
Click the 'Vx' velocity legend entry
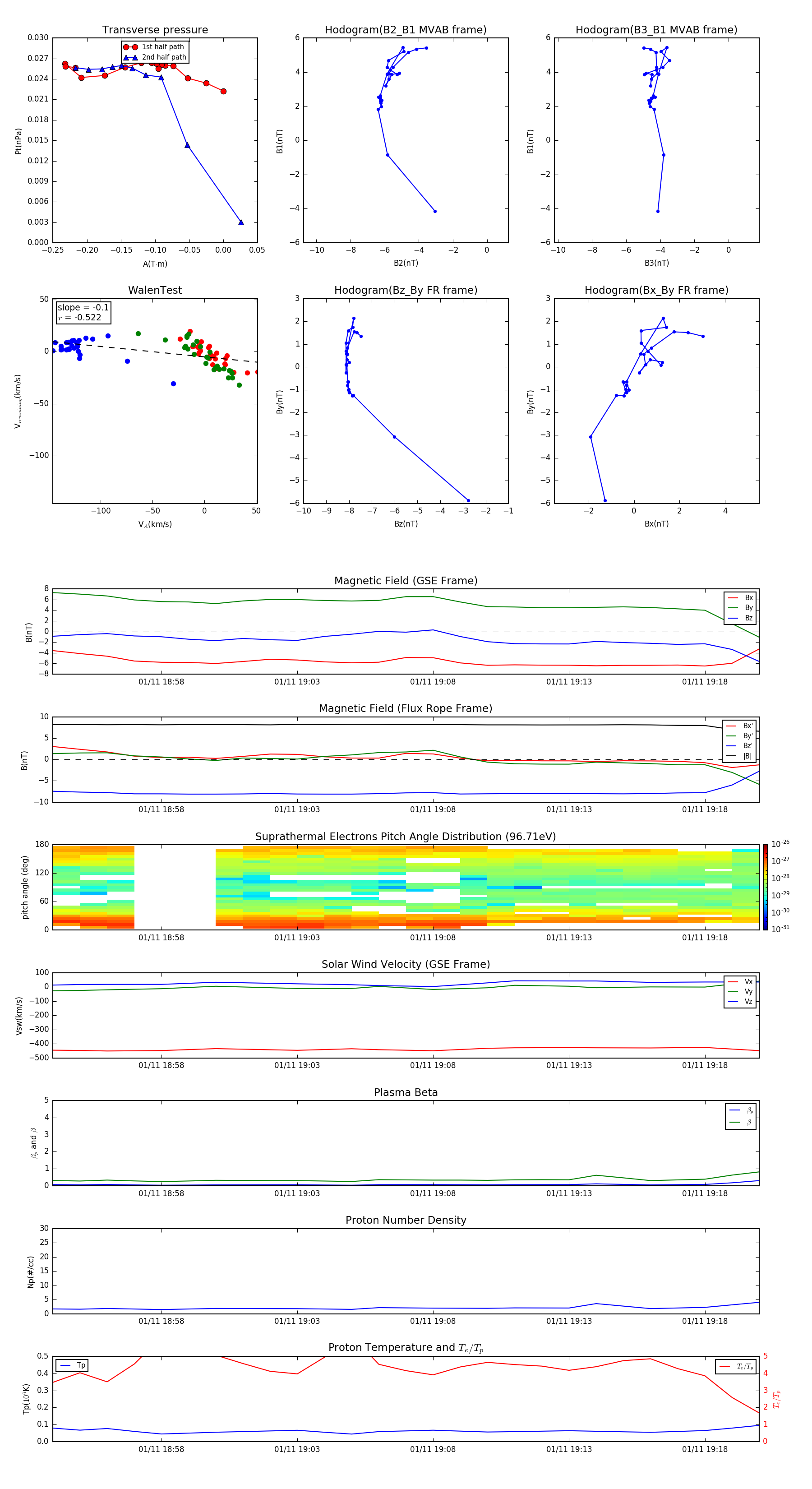pos(741,981)
